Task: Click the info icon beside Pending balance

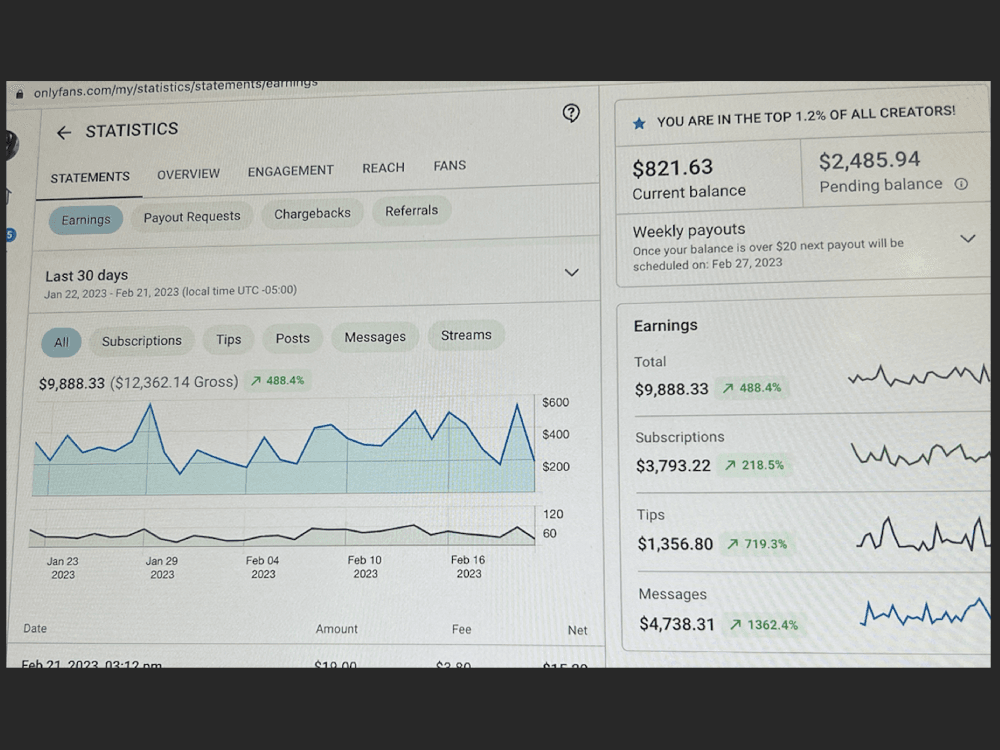Action: coord(961,184)
